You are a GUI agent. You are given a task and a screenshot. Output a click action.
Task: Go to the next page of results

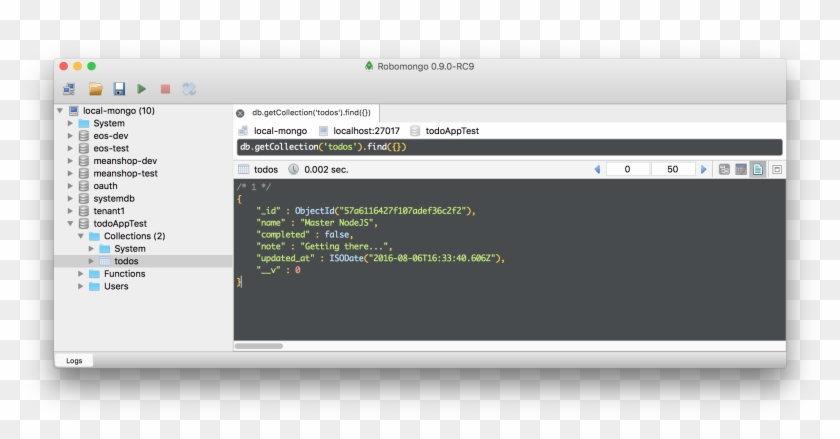(704, 170)
